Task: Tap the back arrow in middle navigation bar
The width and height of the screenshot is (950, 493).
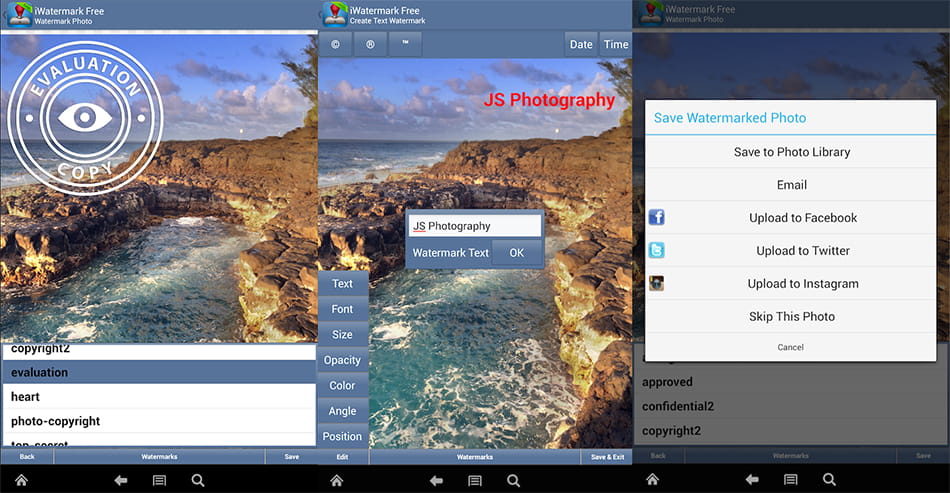Action: point(436,480)
